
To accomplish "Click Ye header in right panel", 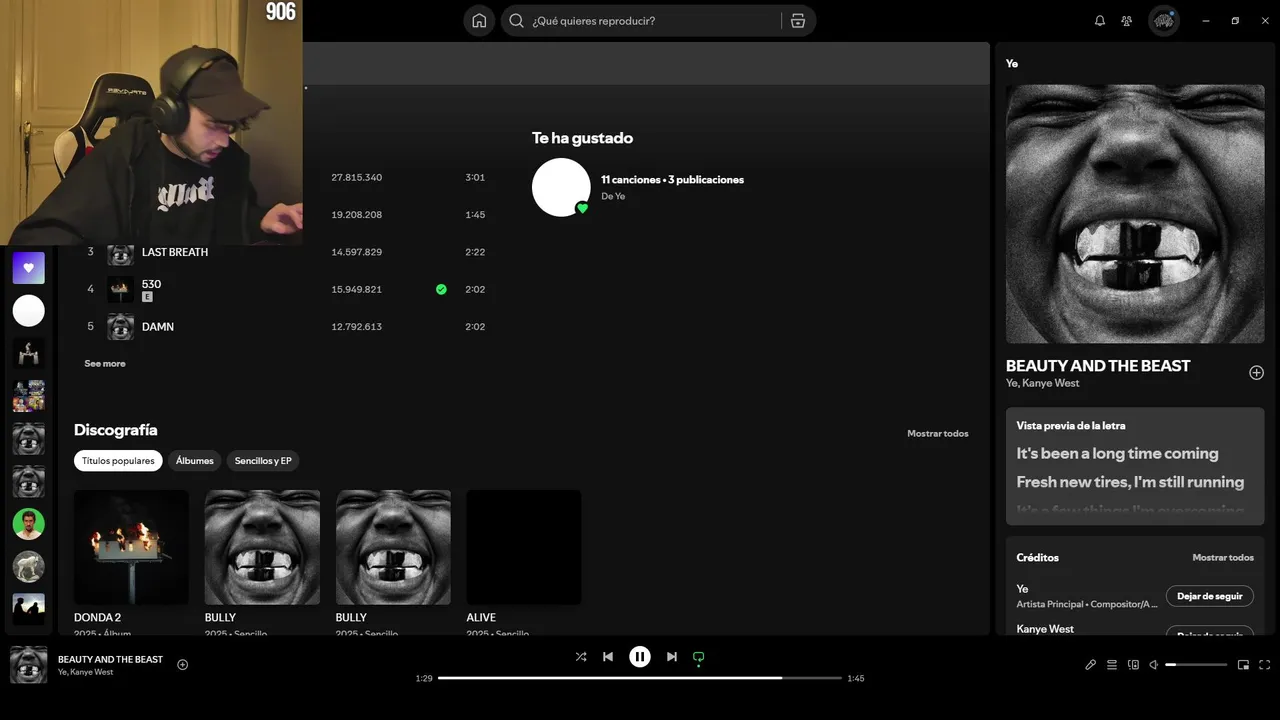I will point(1012,63).
